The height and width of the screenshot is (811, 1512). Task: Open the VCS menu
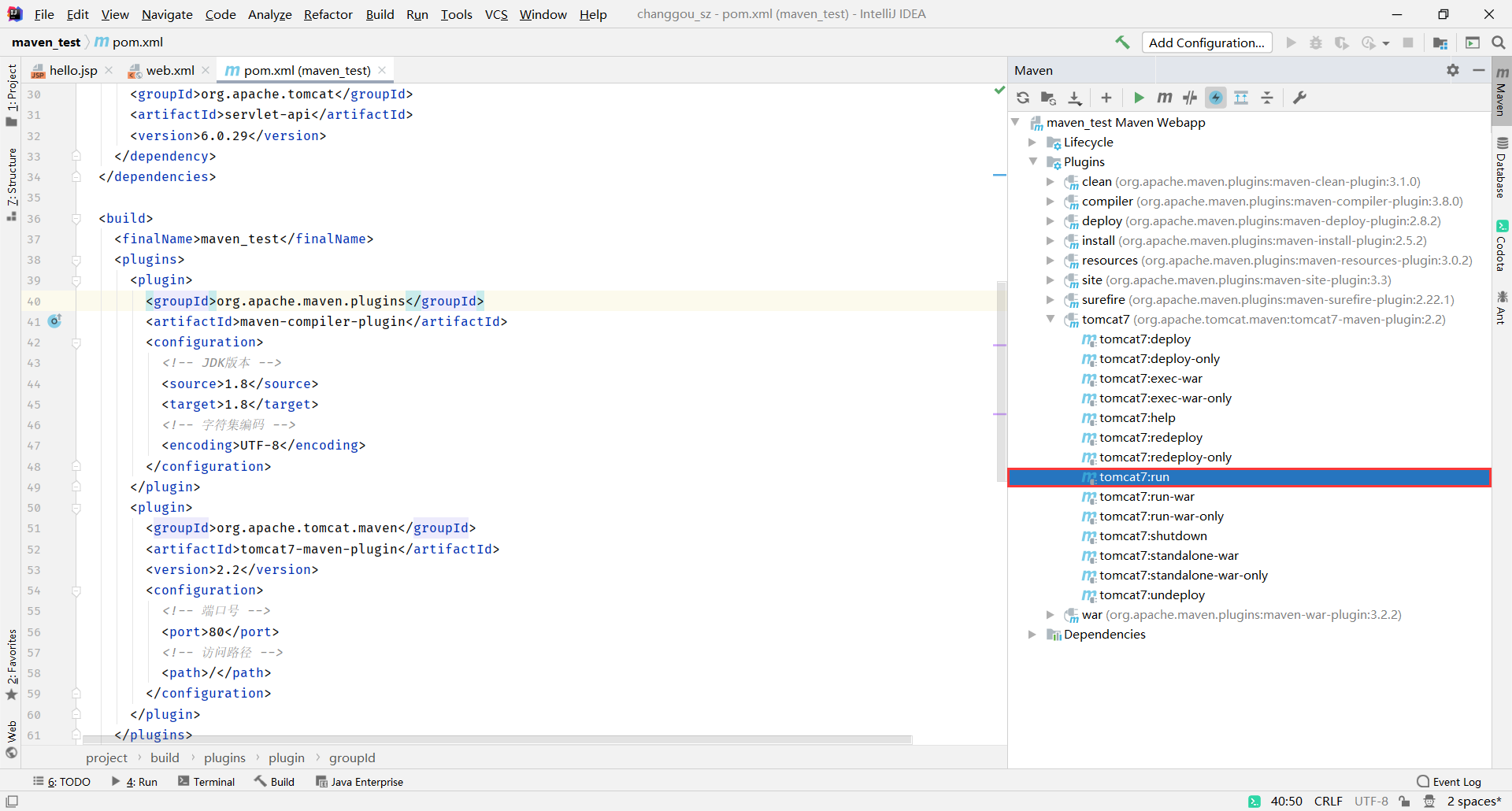[496, 14]
